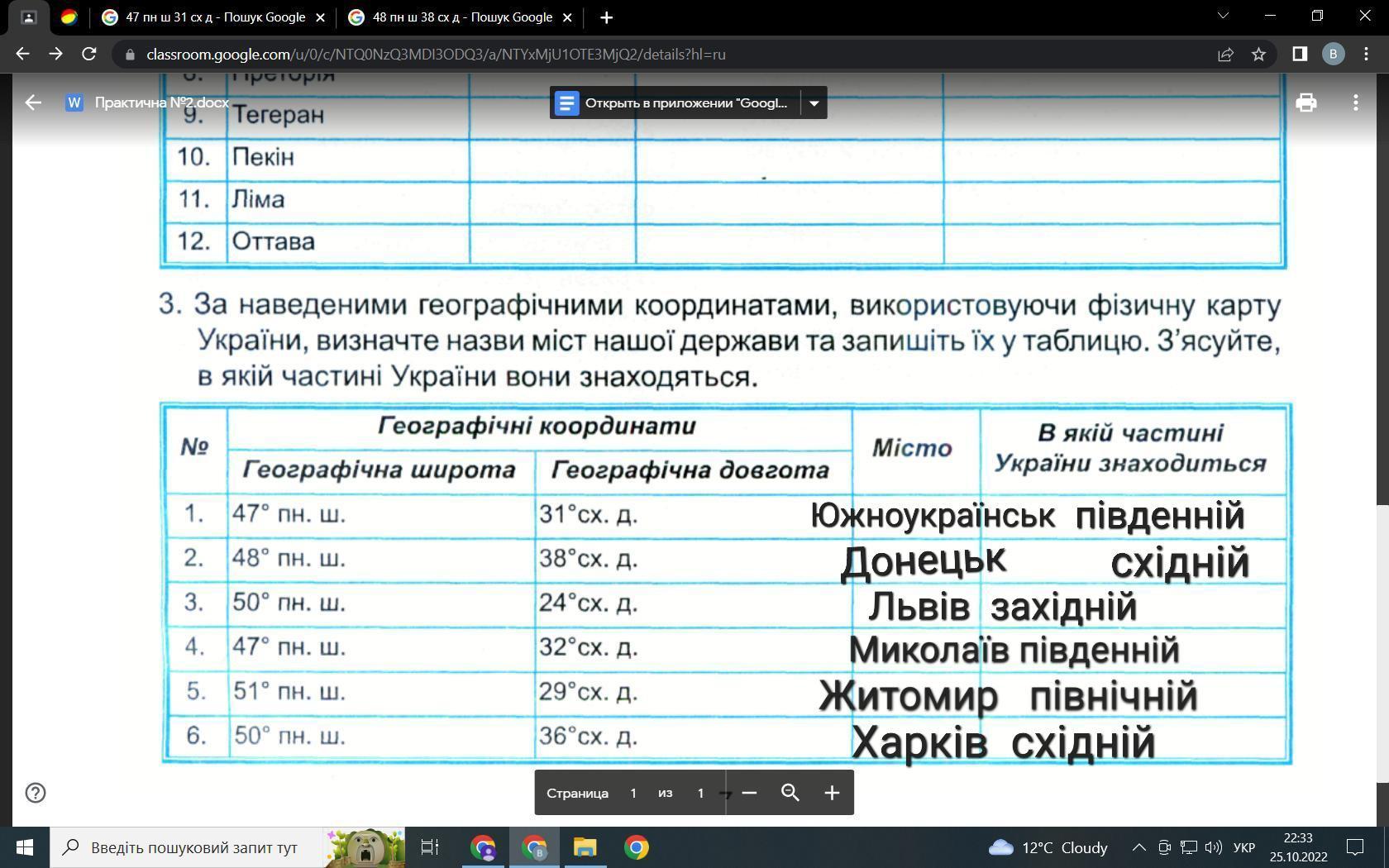Click the back arrow in document viewer
The width and height of the screenshot is (1389, 868).
(33, 103)
